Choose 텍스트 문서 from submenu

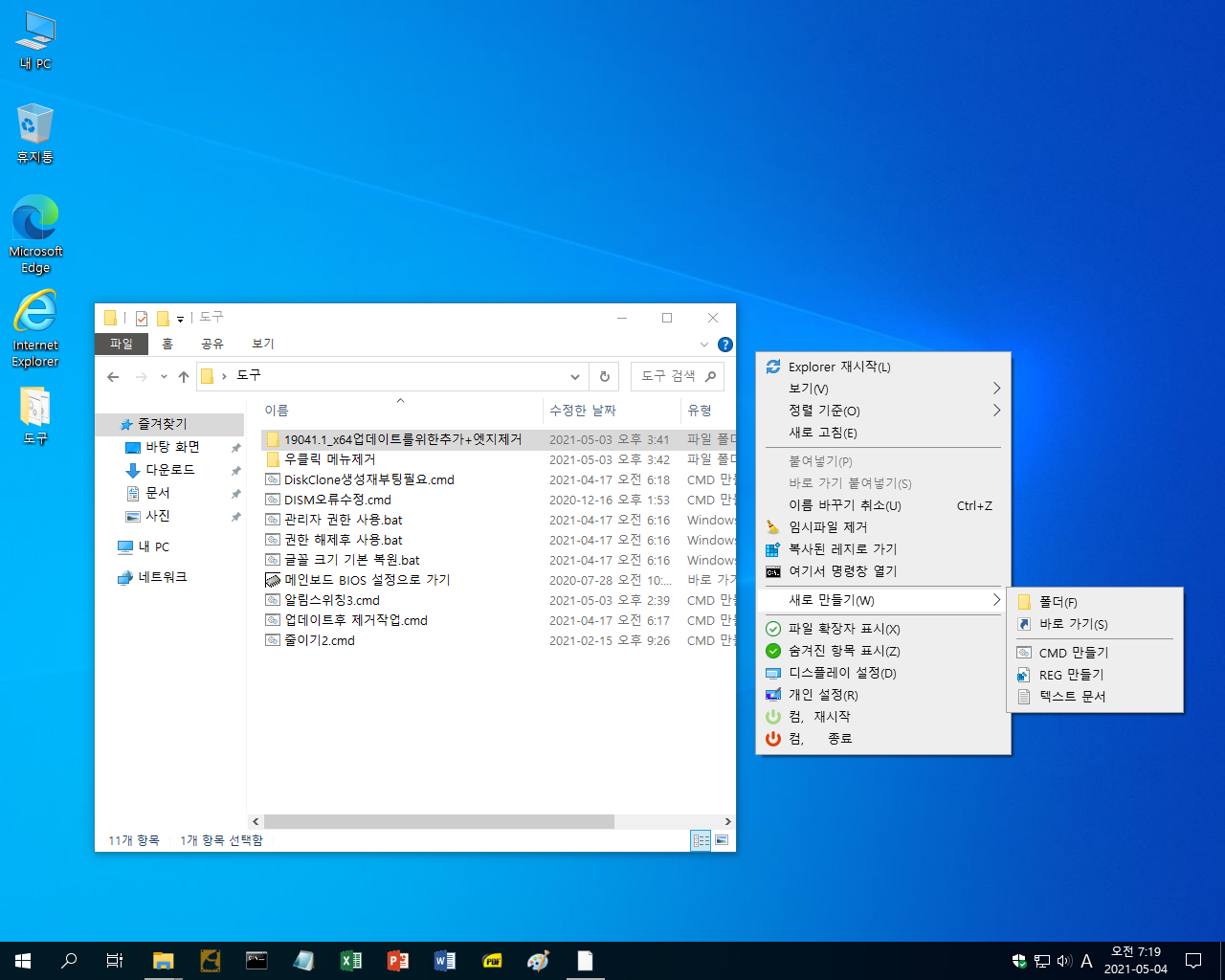(x=1095, y=697)
